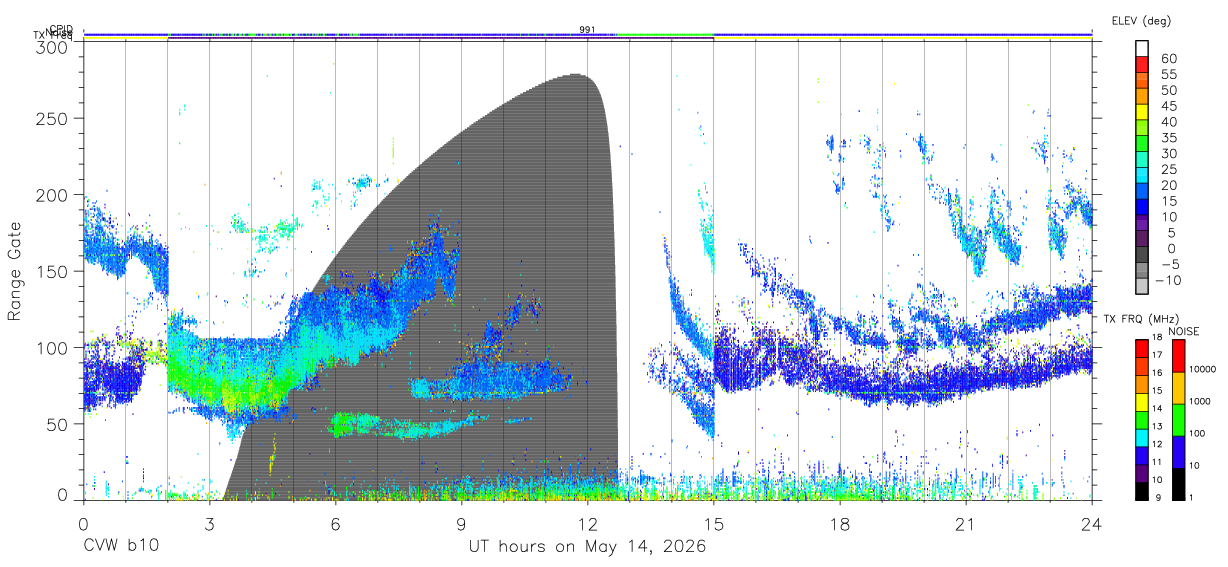Click the 9 tick label on UT hours axis
1228x567 pixels.
[x=461, y=523]
